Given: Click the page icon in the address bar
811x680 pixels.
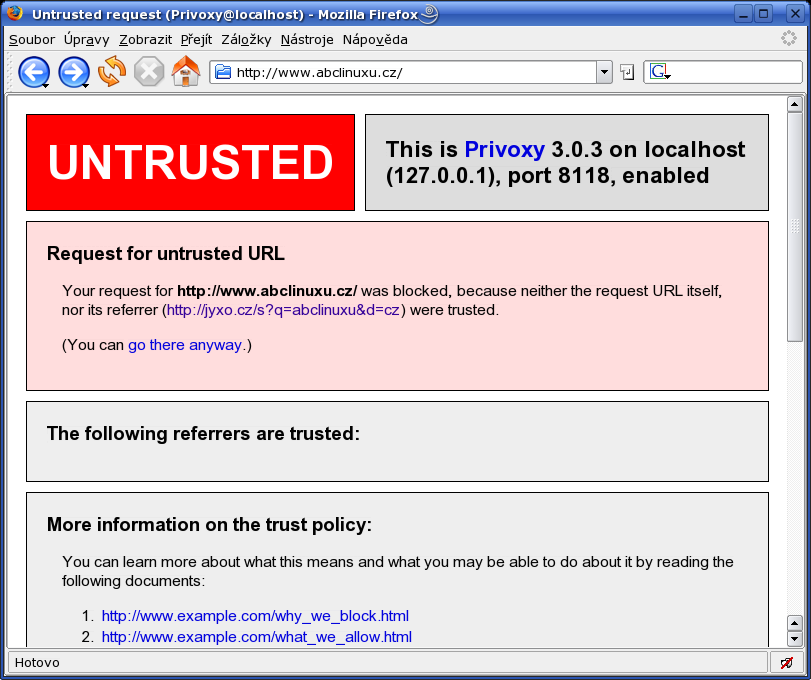Looking at the screenshot, I should pos(223,72).
